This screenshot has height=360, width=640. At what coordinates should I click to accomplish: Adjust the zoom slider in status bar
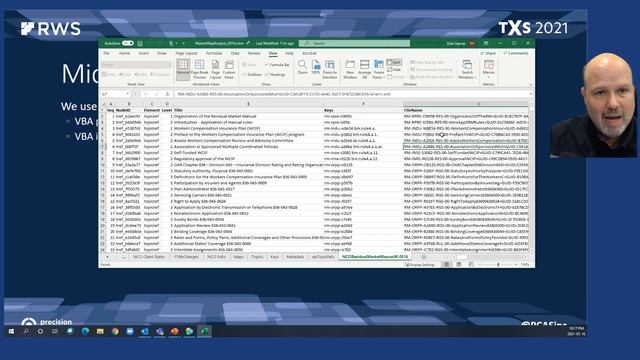tap(498, 264)
